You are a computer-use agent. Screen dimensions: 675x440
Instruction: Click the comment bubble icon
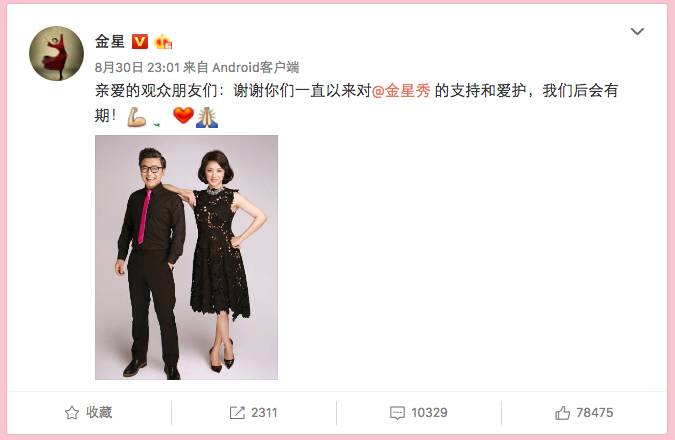coord(397,413)
